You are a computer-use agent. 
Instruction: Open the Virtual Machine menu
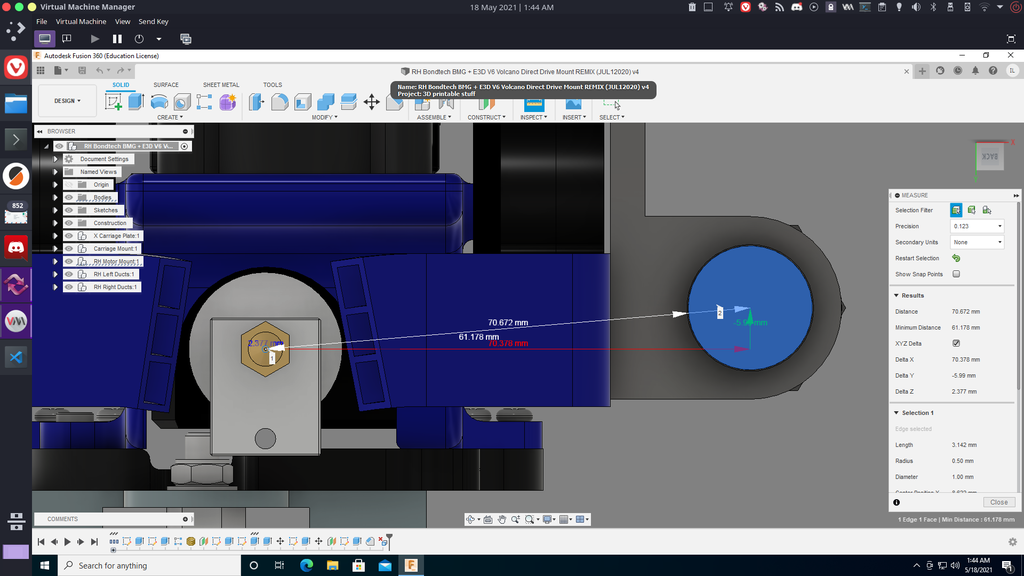(x=81, y=22)
